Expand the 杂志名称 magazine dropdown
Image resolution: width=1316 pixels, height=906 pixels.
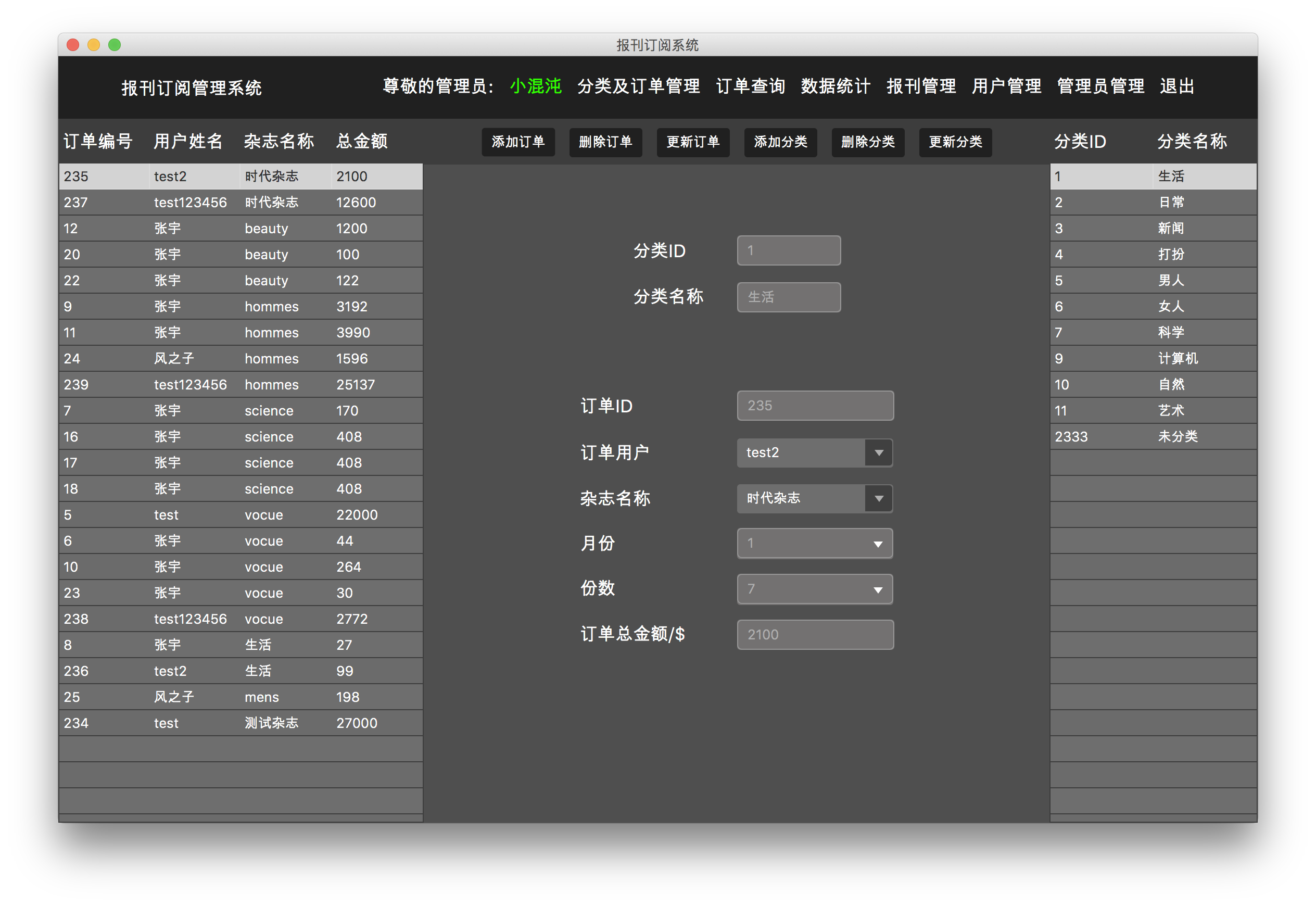[814, 498]
